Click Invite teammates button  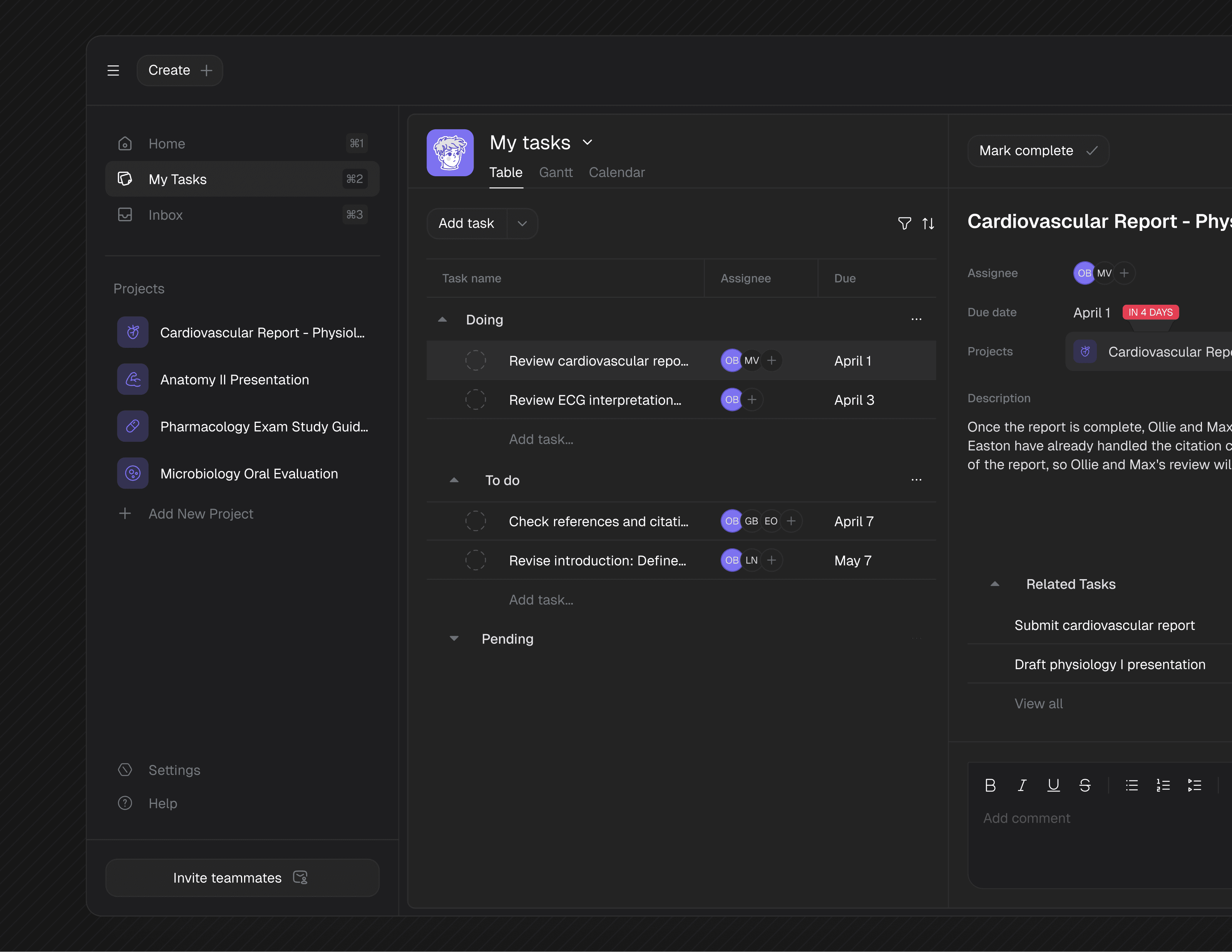tap(242, 878)
